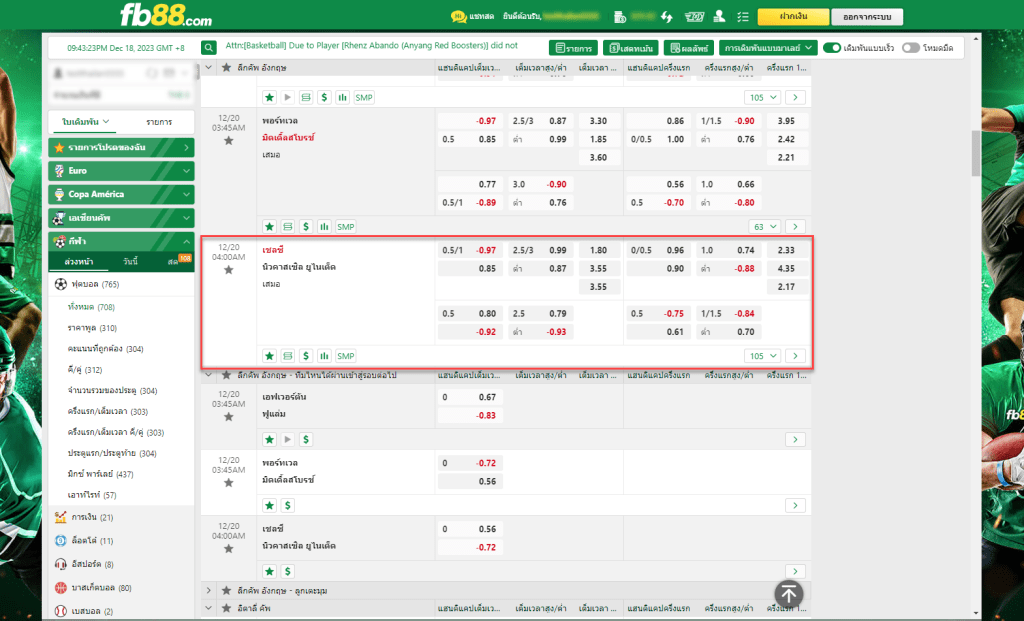
Task: Click ออกจากระบบ logout button
Action: (x=867, y=16)
